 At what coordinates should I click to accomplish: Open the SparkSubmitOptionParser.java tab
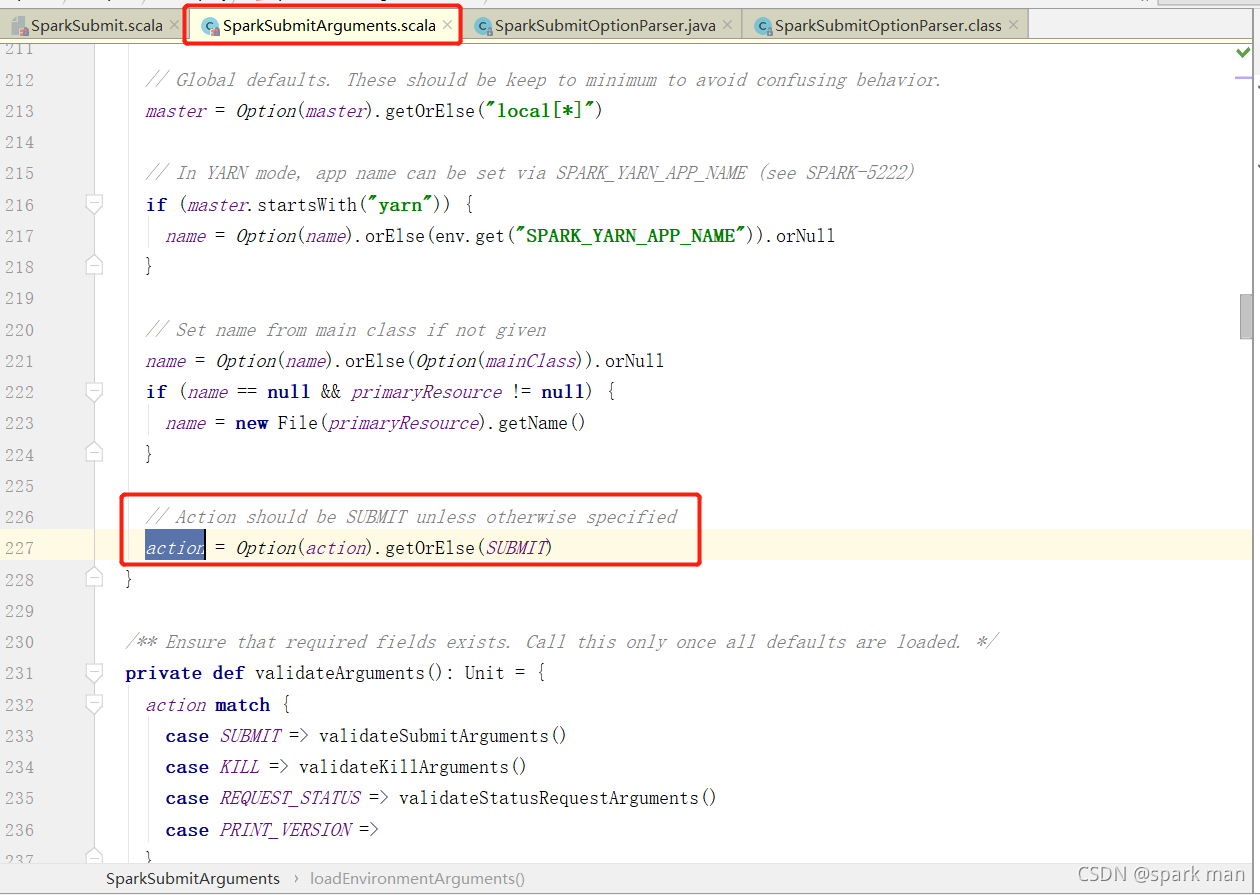point(605,26)
